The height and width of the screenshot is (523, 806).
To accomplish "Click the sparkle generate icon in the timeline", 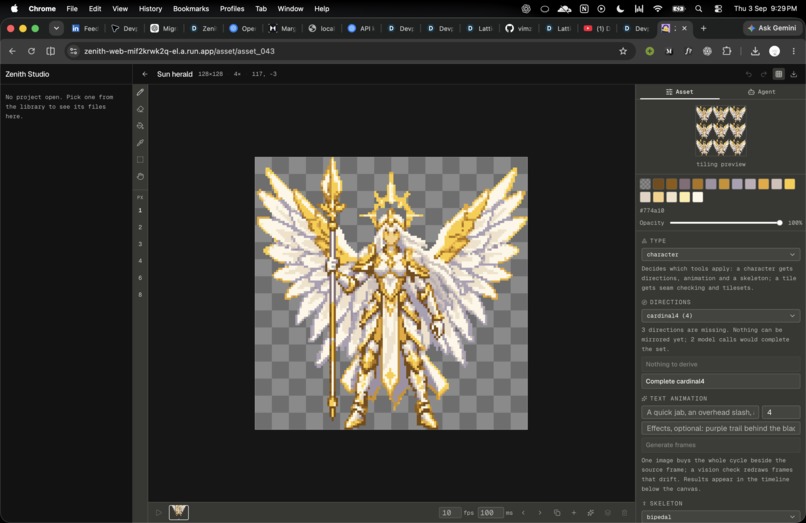I will pos(591,513).
